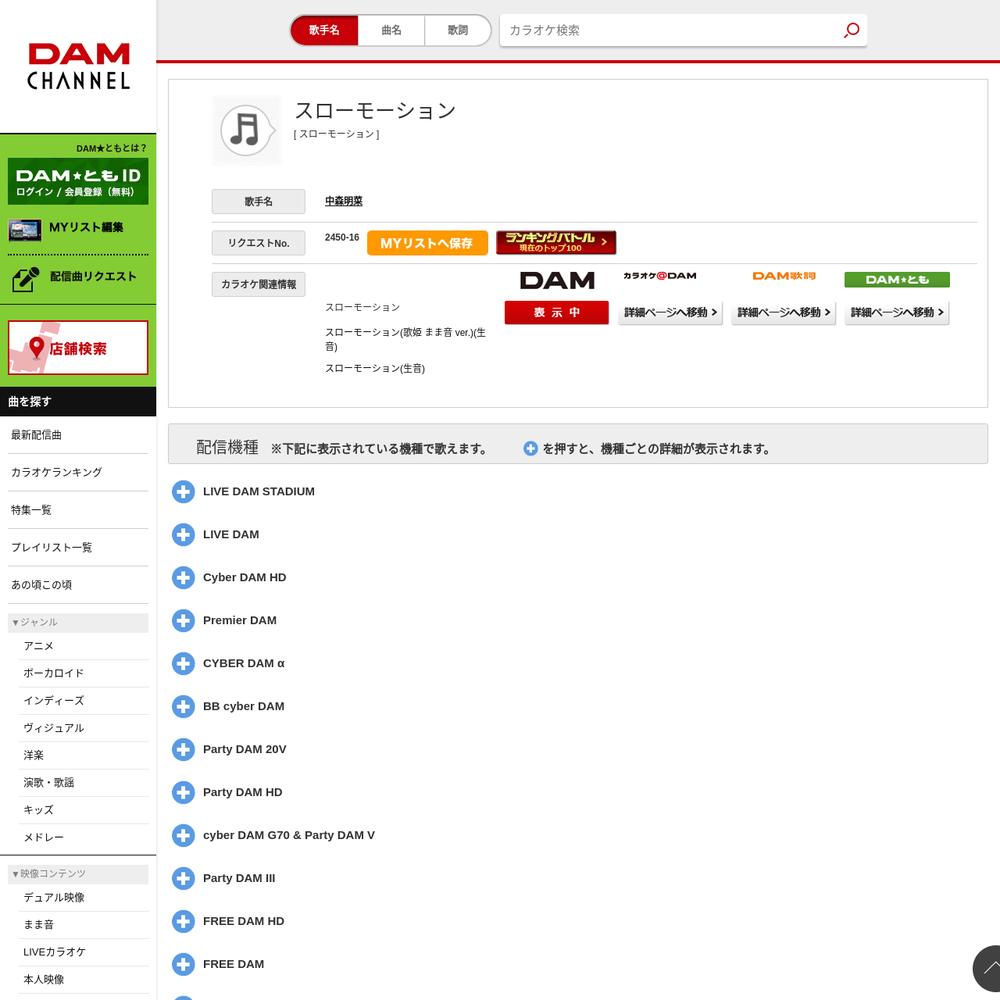Select the 歌詞 search tab
Viewport: 1000px width, 1000px height.
click(458, 30)
